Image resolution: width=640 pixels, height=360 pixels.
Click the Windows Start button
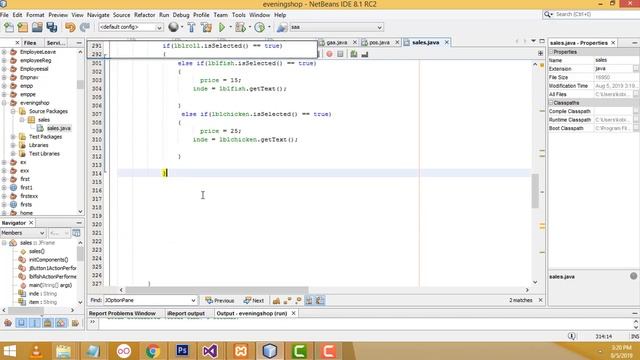[x=9, y=351]
